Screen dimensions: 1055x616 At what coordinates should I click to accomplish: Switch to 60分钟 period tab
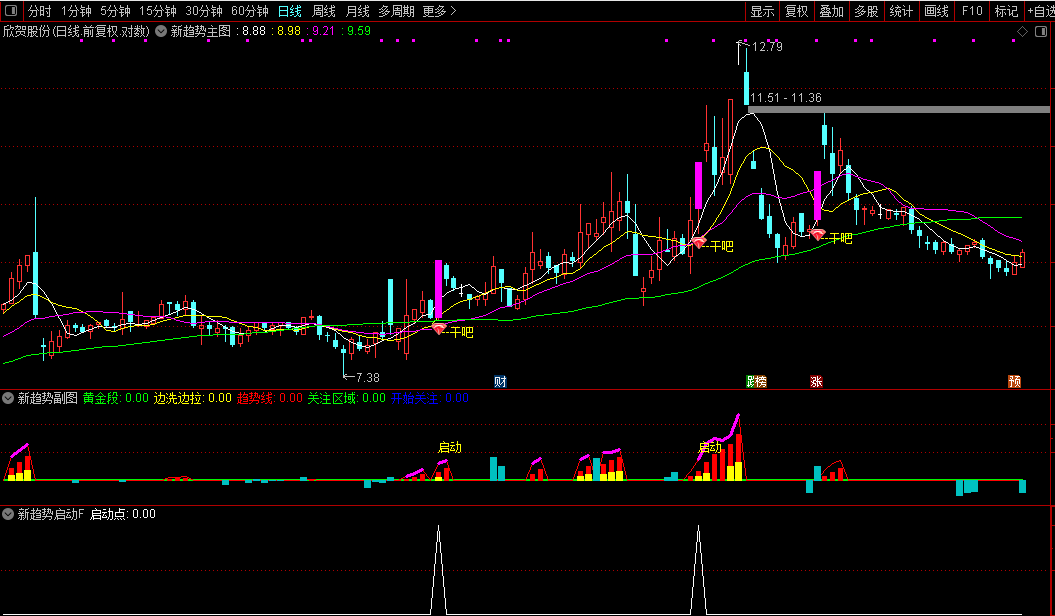(250, 11)
